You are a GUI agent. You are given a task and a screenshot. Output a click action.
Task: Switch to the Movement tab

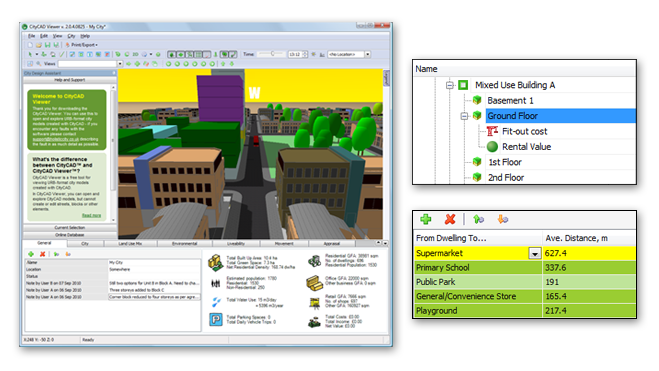pos(284,244)
